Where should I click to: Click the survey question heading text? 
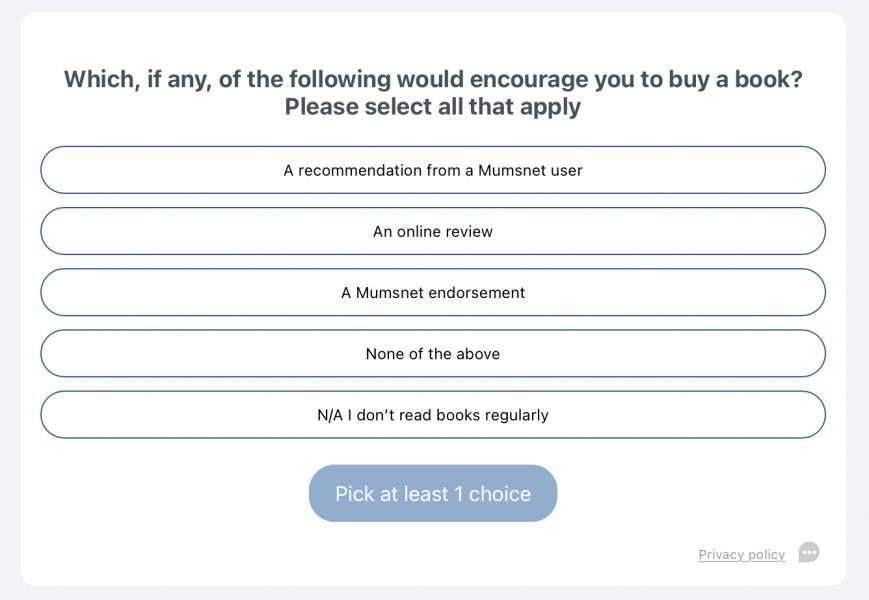(x=433, y=93)
